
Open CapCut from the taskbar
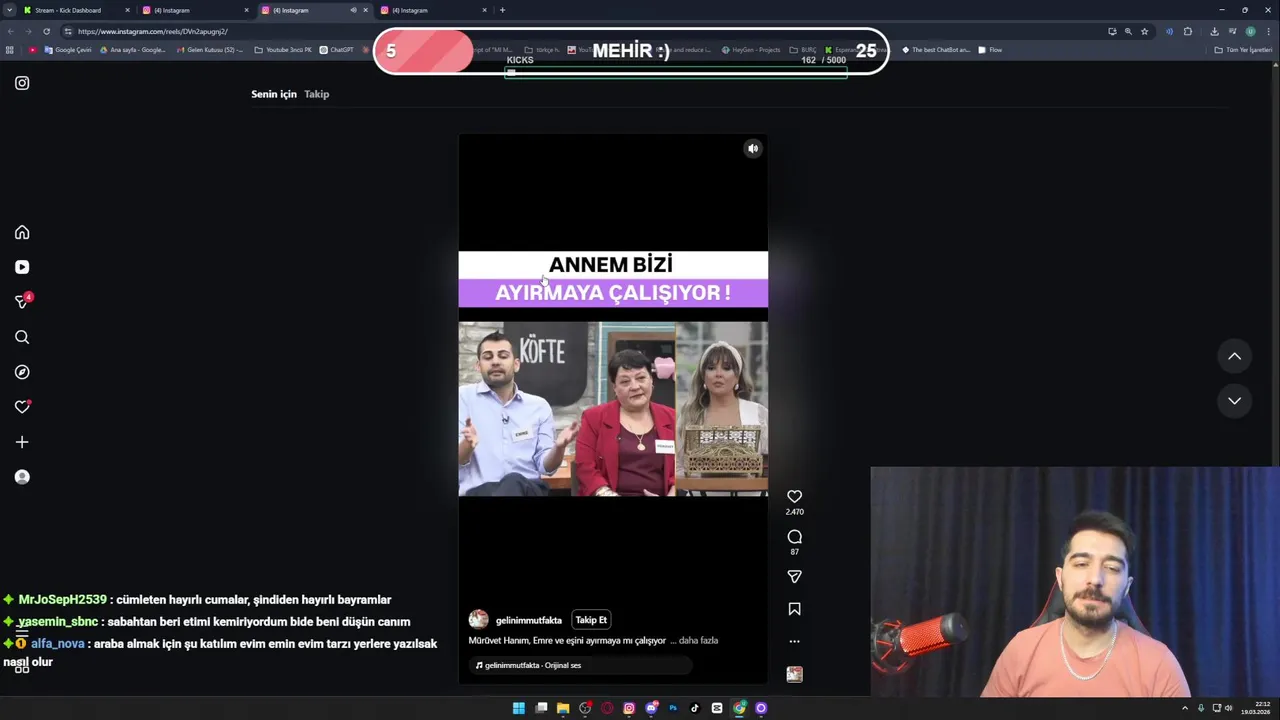pyautogui.click(x=717, y=708)
